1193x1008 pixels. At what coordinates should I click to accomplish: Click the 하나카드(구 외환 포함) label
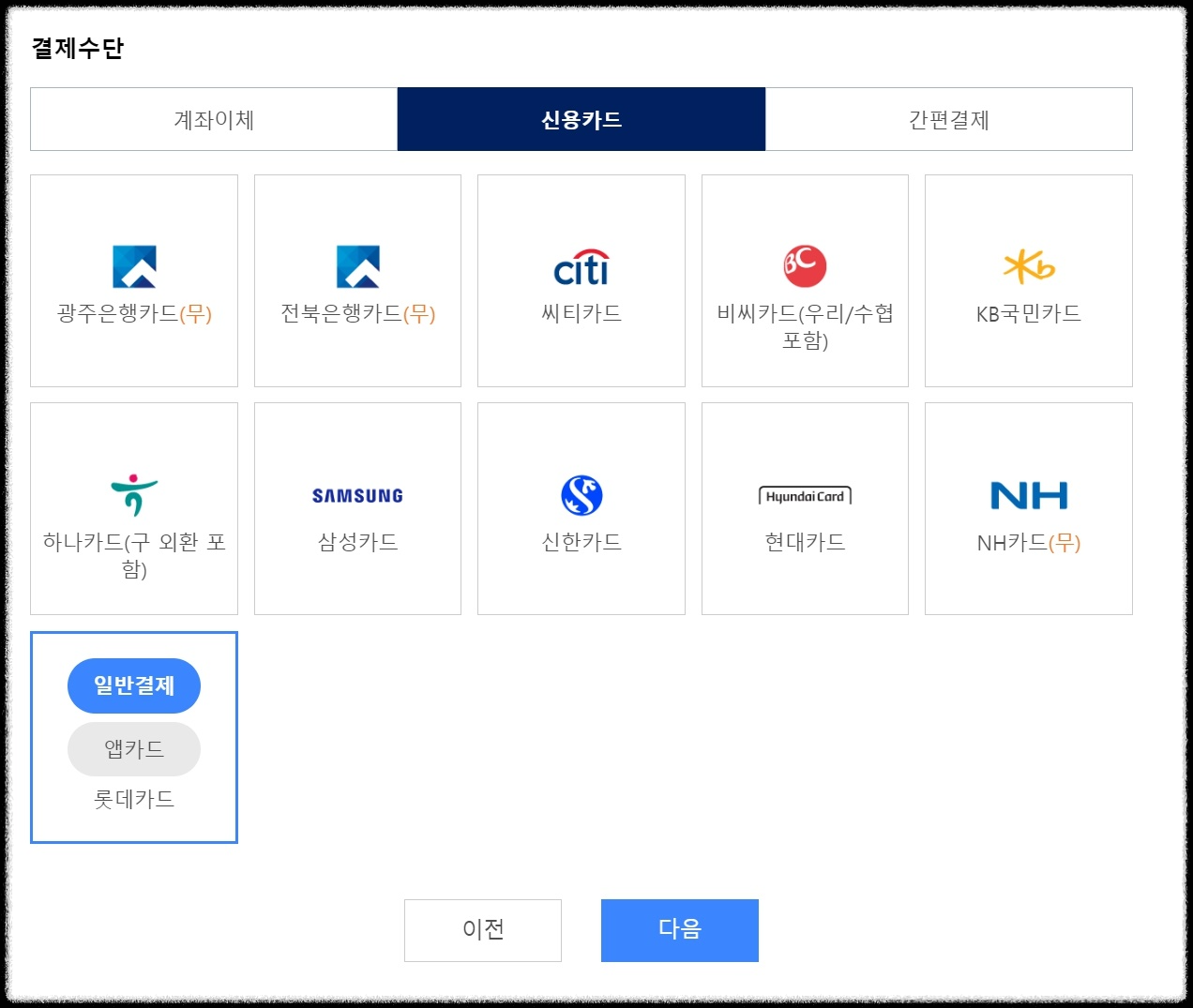[x=134, y=555]
